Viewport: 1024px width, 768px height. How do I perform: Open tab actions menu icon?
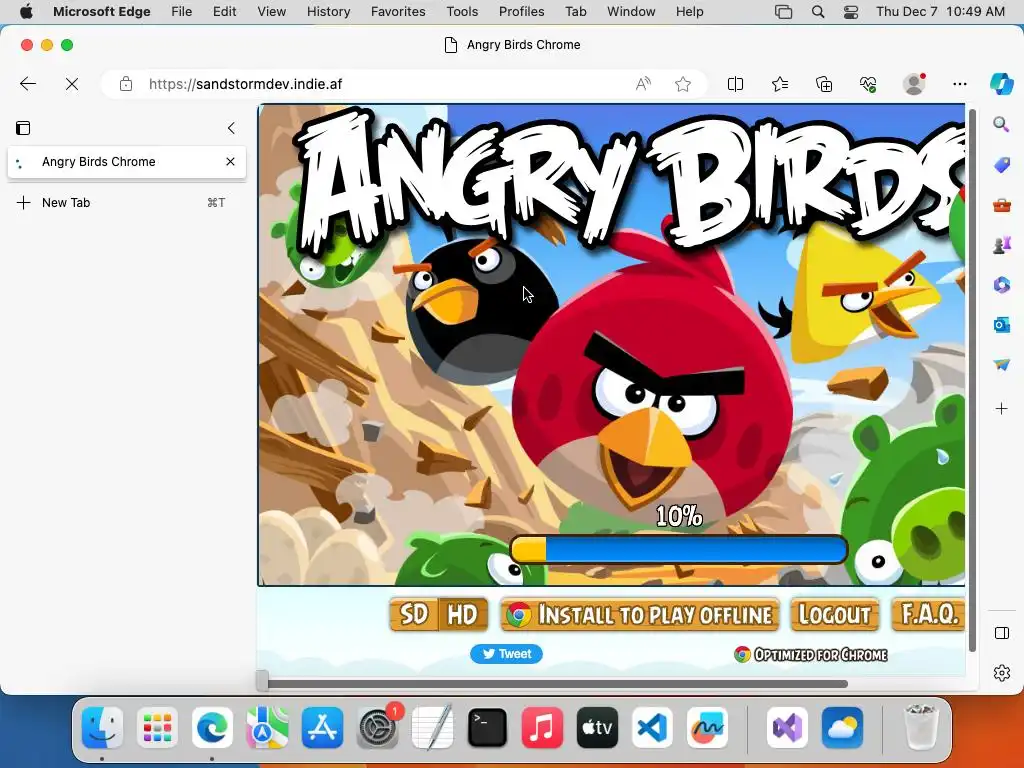(23, 128)
